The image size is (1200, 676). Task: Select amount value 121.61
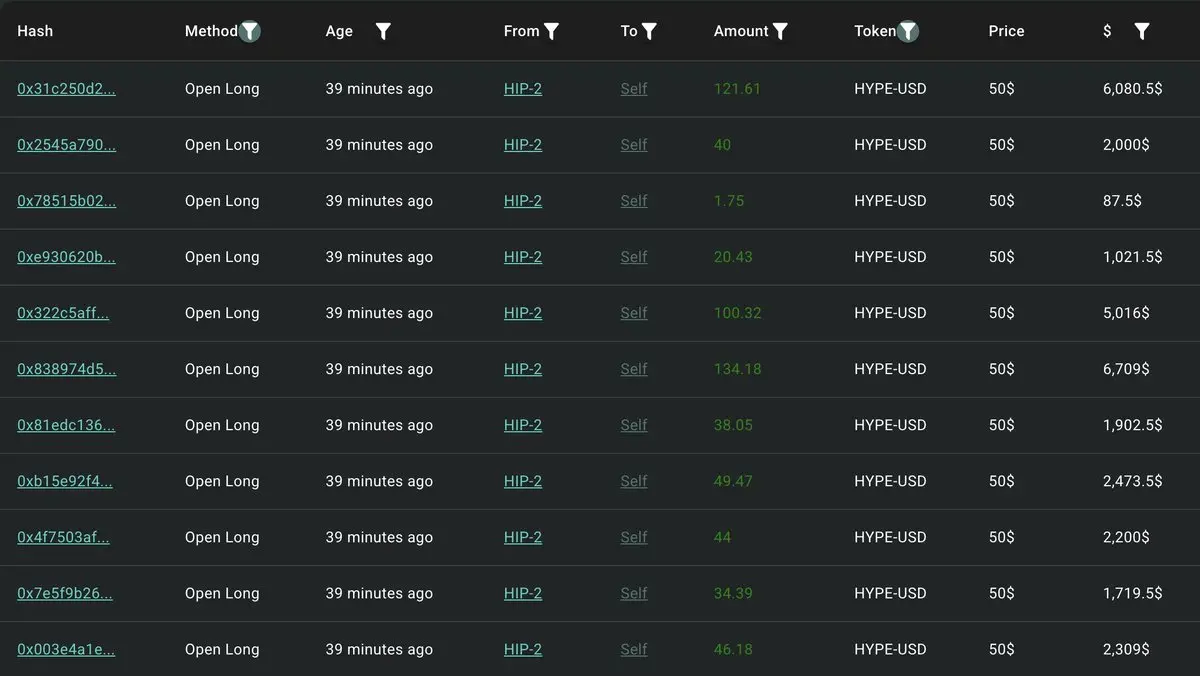tap(737, 89)
